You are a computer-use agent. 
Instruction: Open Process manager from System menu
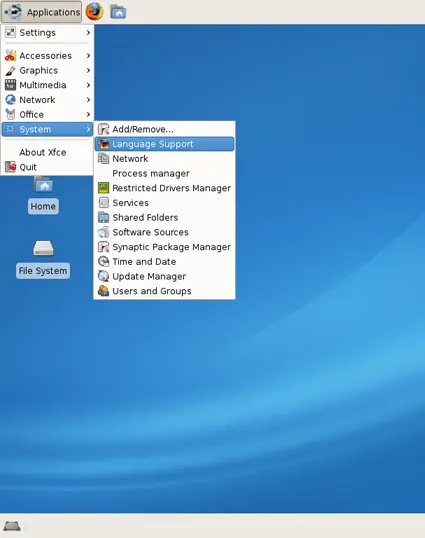[164, 174]
